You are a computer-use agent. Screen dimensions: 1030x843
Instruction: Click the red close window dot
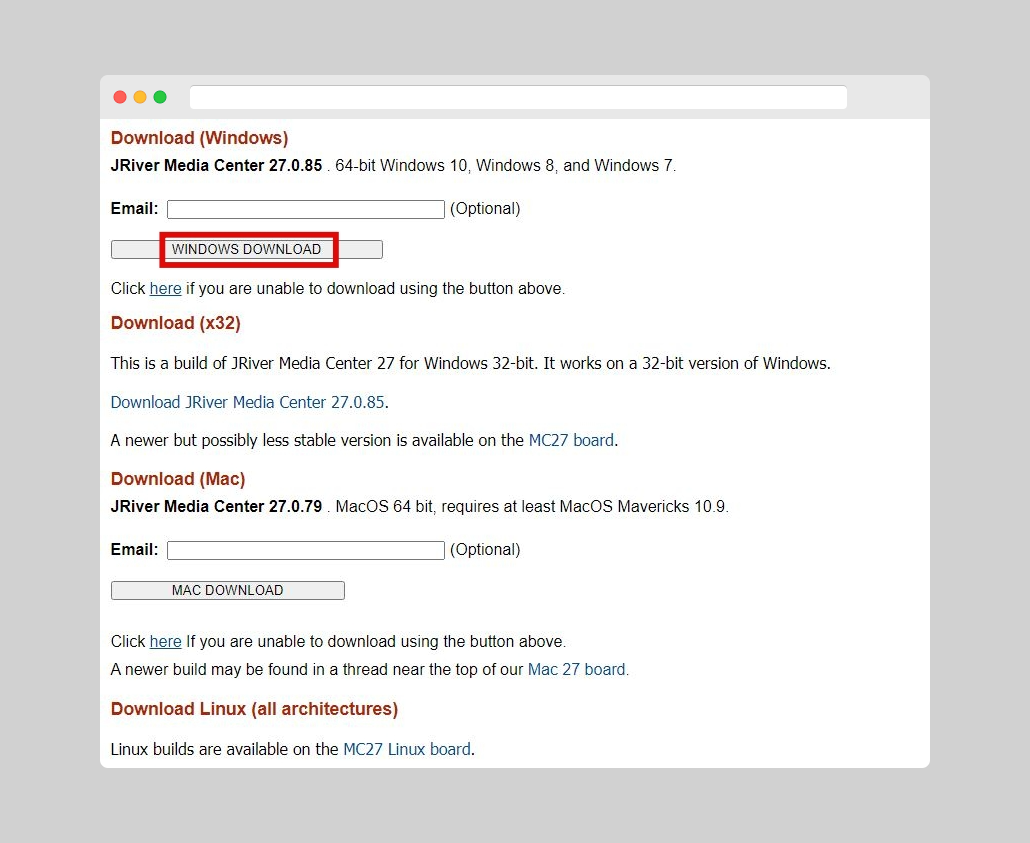coord(120,97)
